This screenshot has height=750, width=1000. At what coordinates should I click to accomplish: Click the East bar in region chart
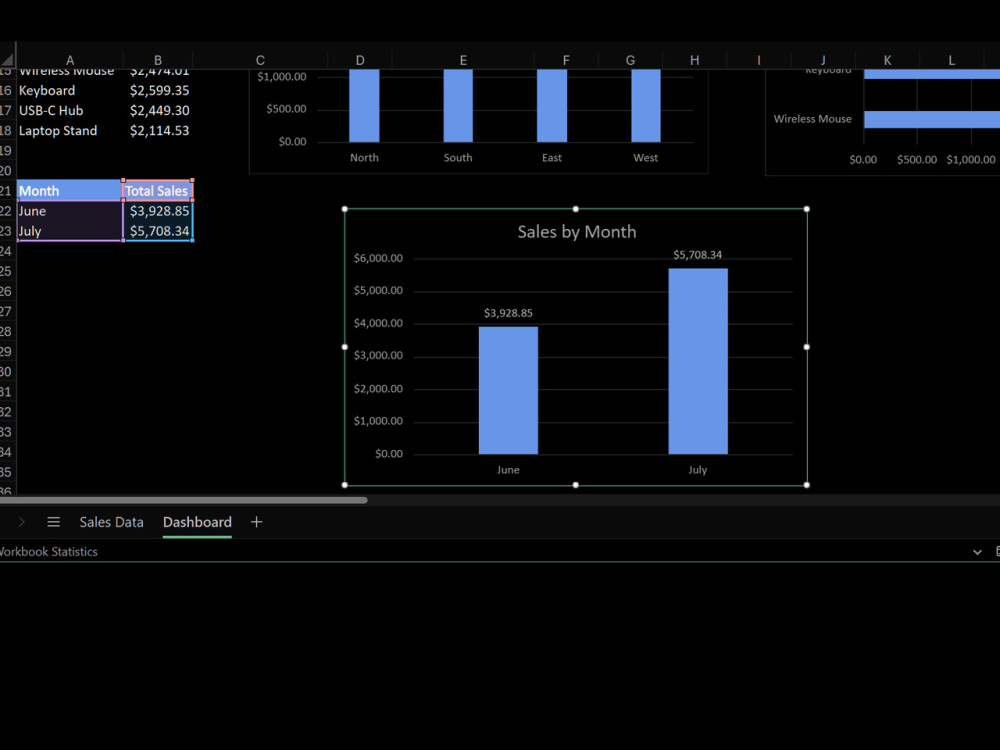pyautogui.click(x=552, y=105)
